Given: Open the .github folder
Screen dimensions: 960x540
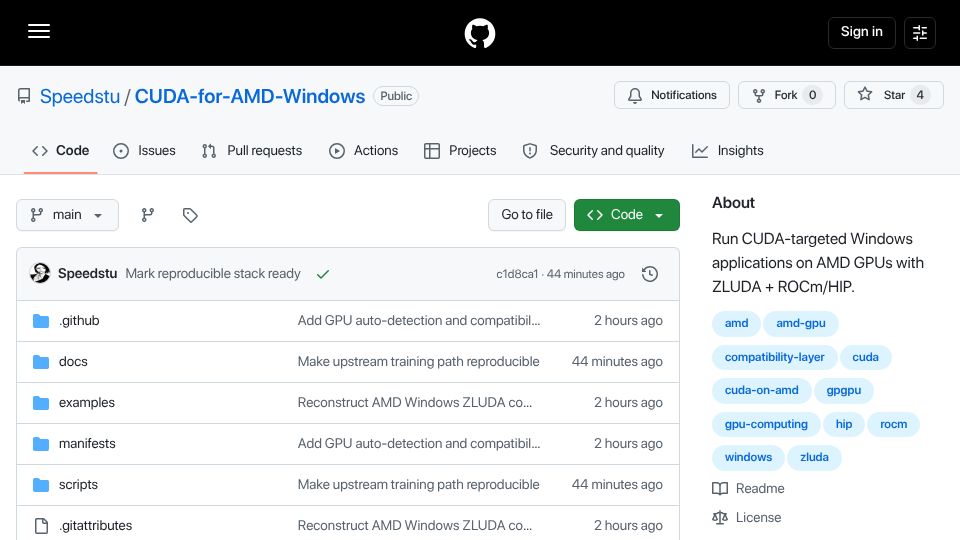Looking at the screenshot, I should click(79, 321).
